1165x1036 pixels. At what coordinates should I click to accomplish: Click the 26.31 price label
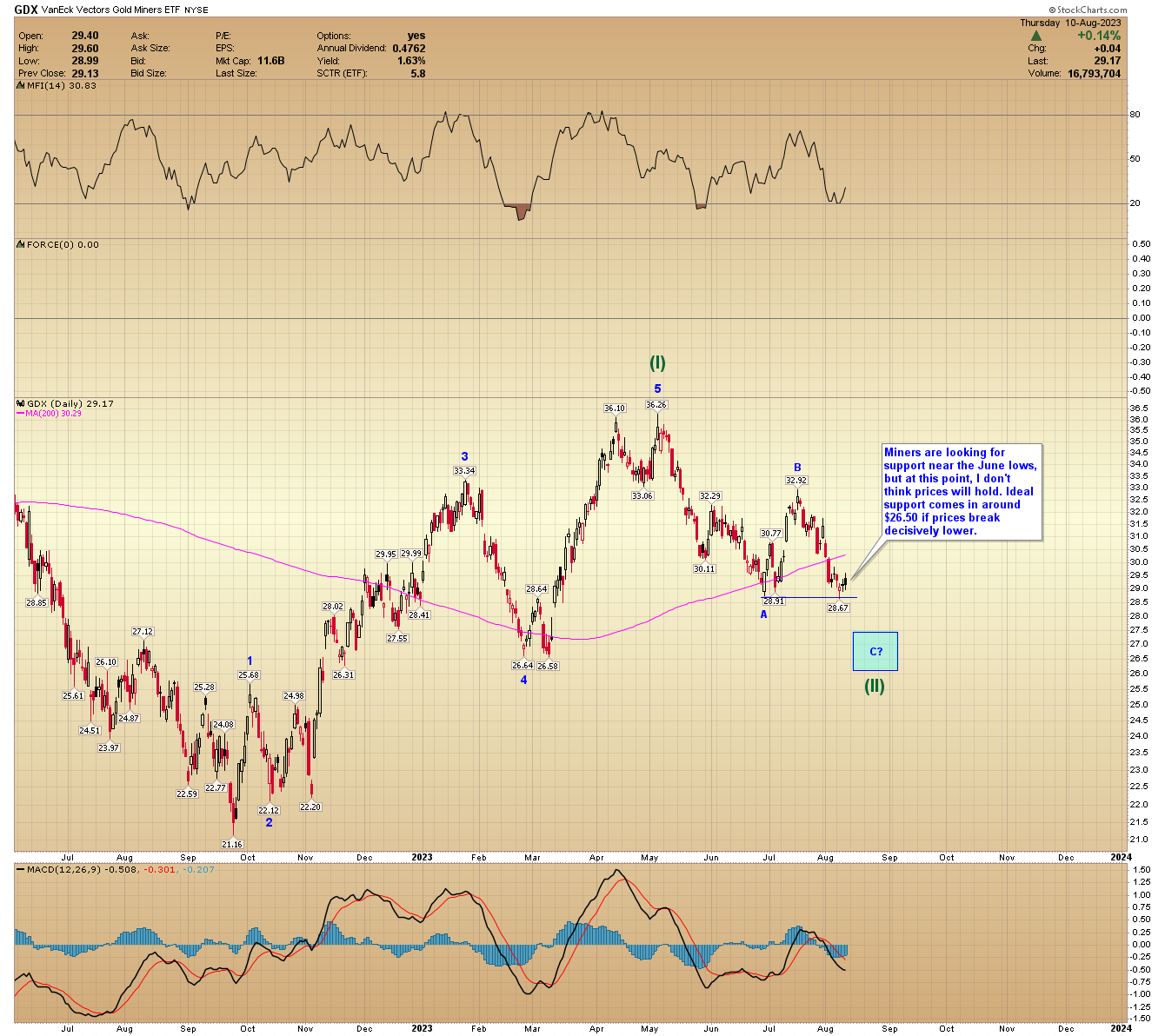343,675
